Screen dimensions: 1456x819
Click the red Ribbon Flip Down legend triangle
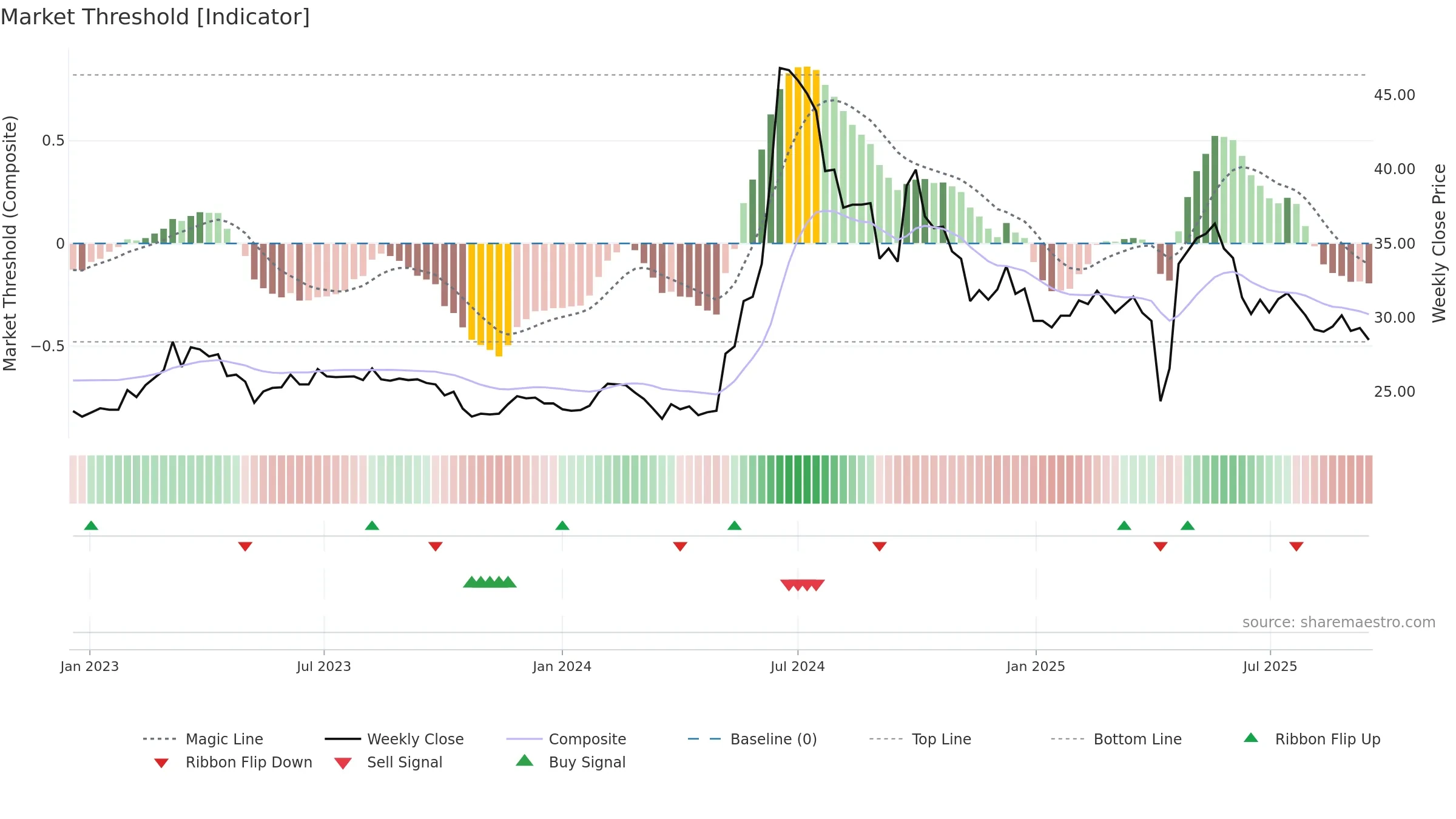point(161,763)
